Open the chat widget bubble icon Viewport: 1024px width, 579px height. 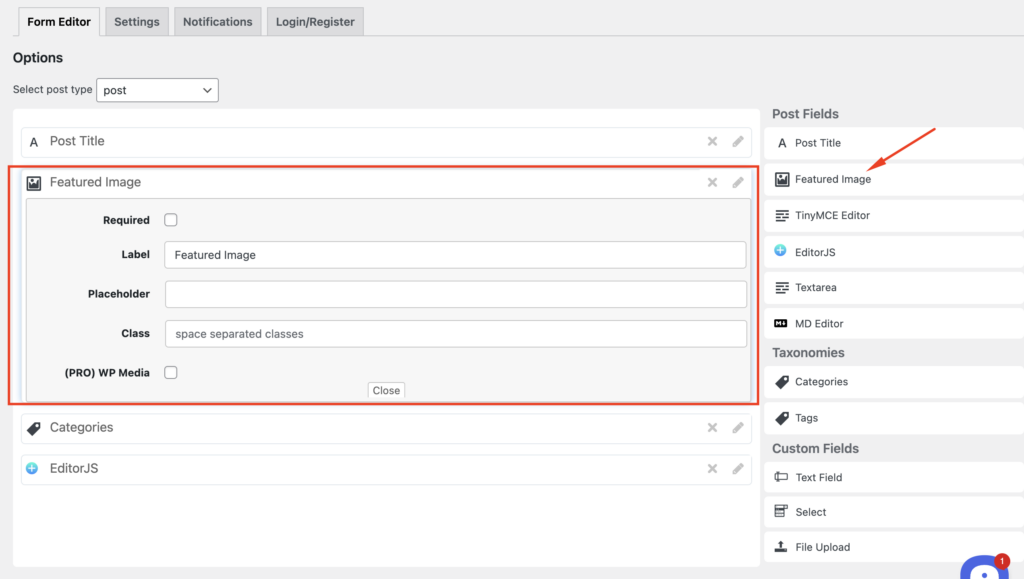point(984,570)
